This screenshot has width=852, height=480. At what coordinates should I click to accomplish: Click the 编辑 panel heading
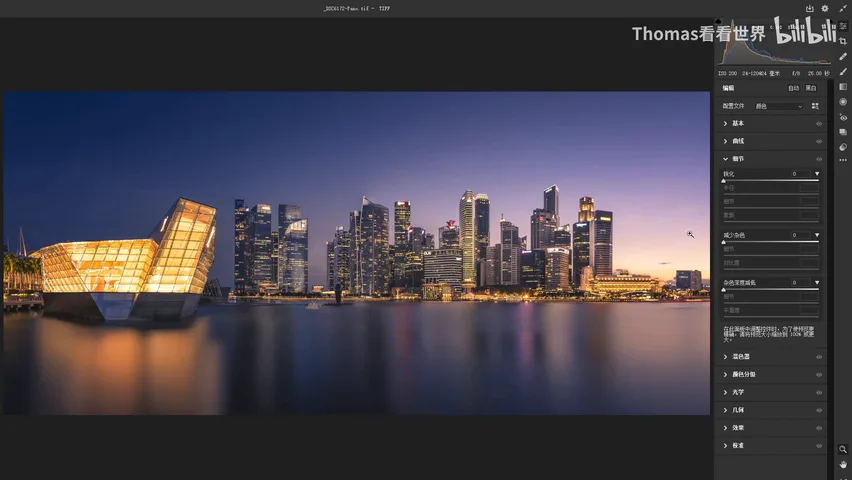tap(728, 88)
